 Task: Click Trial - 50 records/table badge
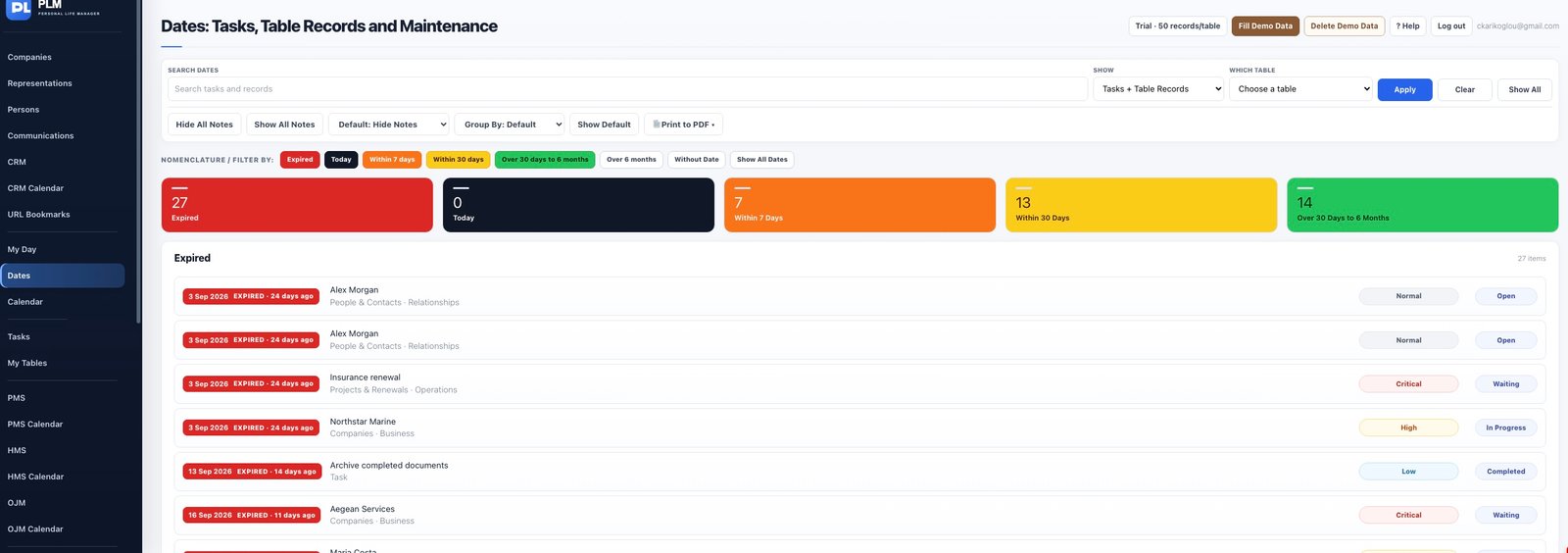[1178, 25]
